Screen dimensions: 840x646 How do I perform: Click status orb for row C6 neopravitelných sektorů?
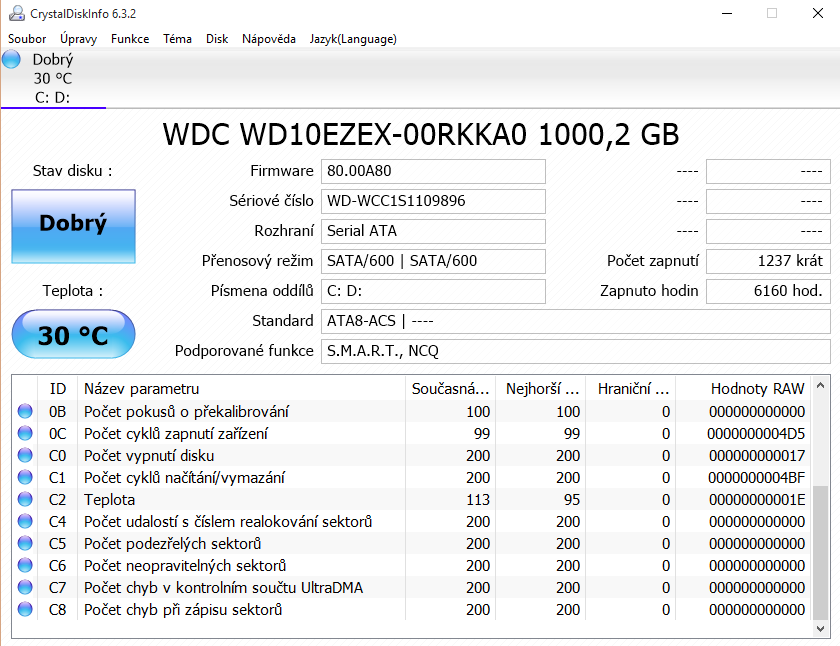[x=25, y=565]
